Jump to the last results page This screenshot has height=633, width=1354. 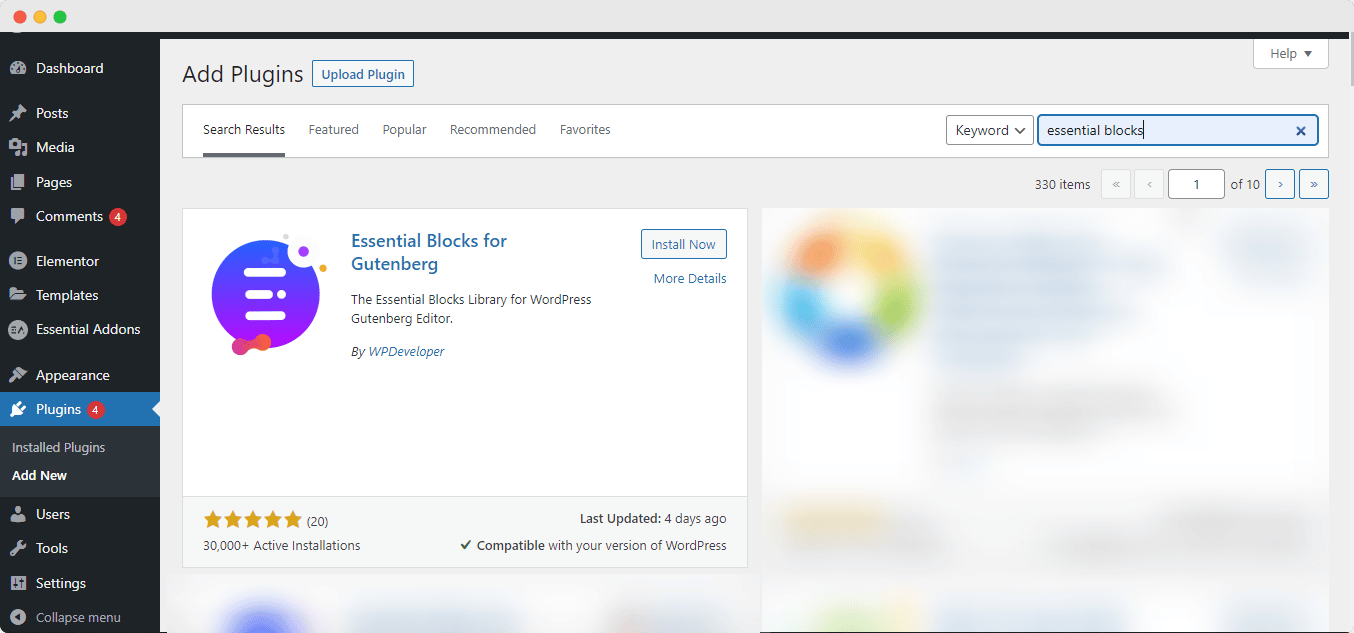click(x=1314, y=184)
